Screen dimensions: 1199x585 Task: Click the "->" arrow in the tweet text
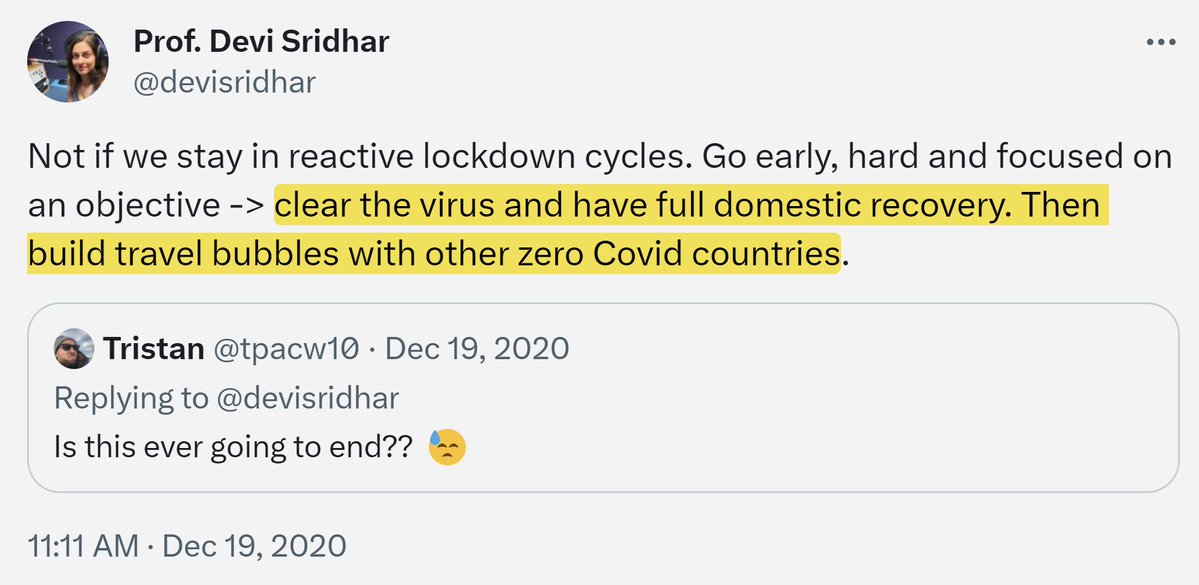pyautogui.click(x=245, y=208)
